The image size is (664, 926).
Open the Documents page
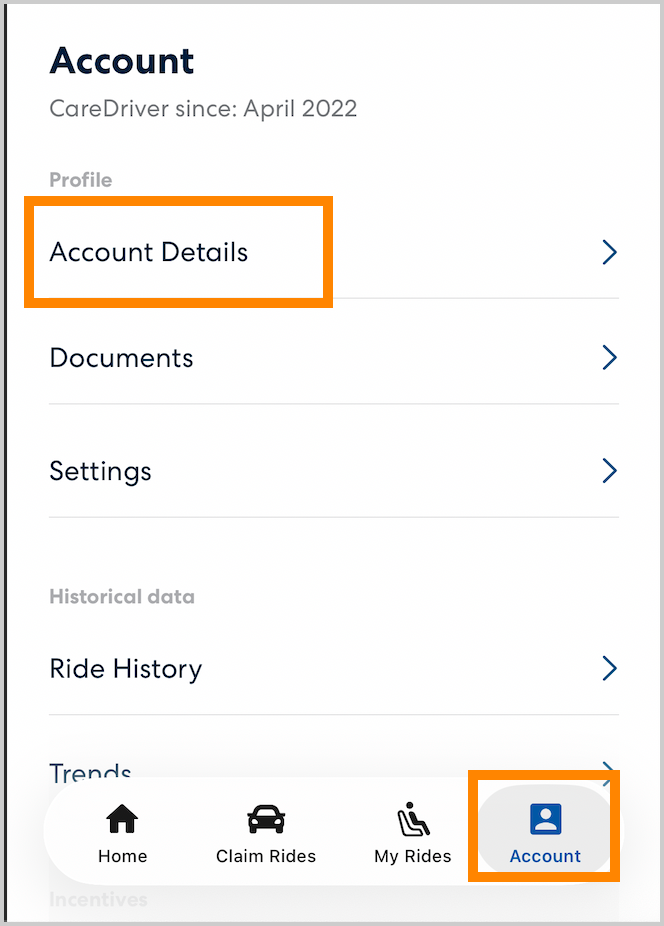pos(121,357)
